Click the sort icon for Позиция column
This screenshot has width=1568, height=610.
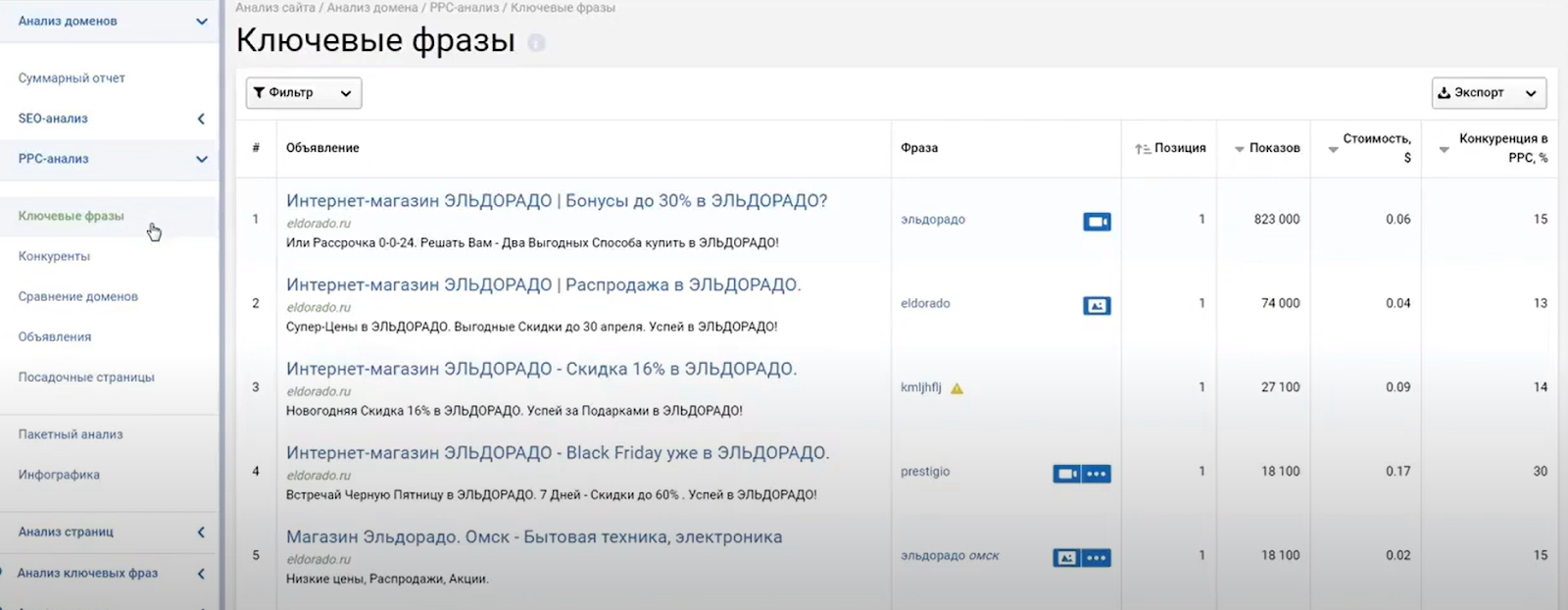[x=1142, y=149]
